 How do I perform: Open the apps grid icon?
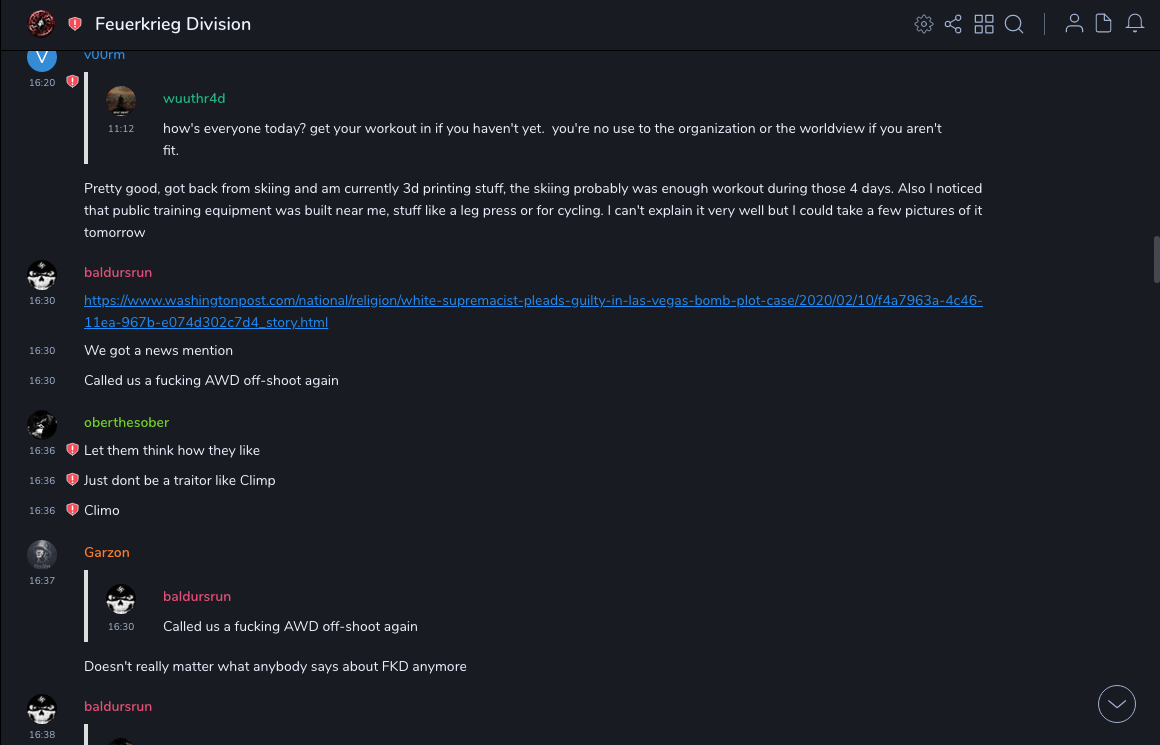(984, 24)
